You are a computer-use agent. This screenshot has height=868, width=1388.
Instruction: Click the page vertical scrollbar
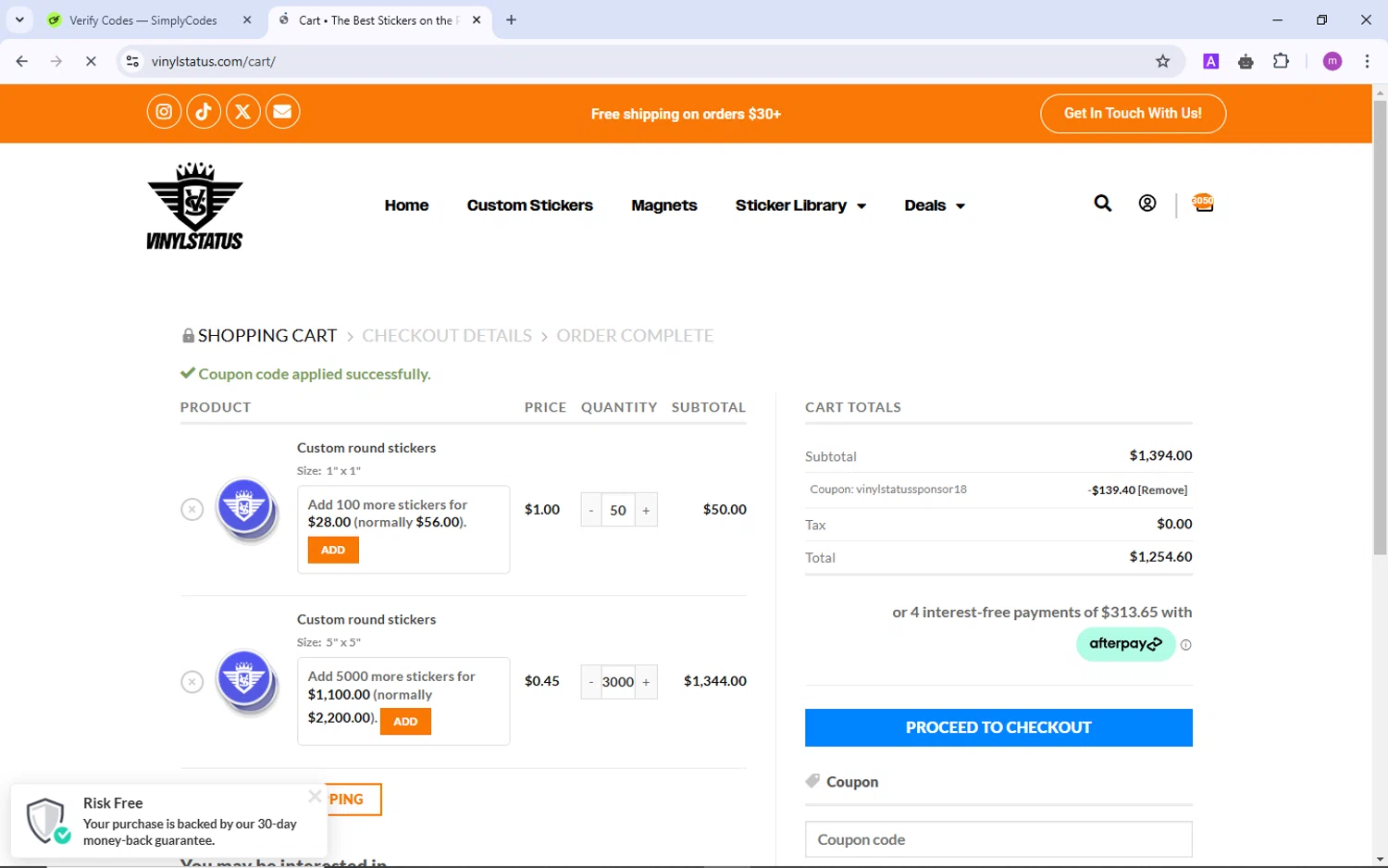pyautogui.click(x=1380, y=329)
